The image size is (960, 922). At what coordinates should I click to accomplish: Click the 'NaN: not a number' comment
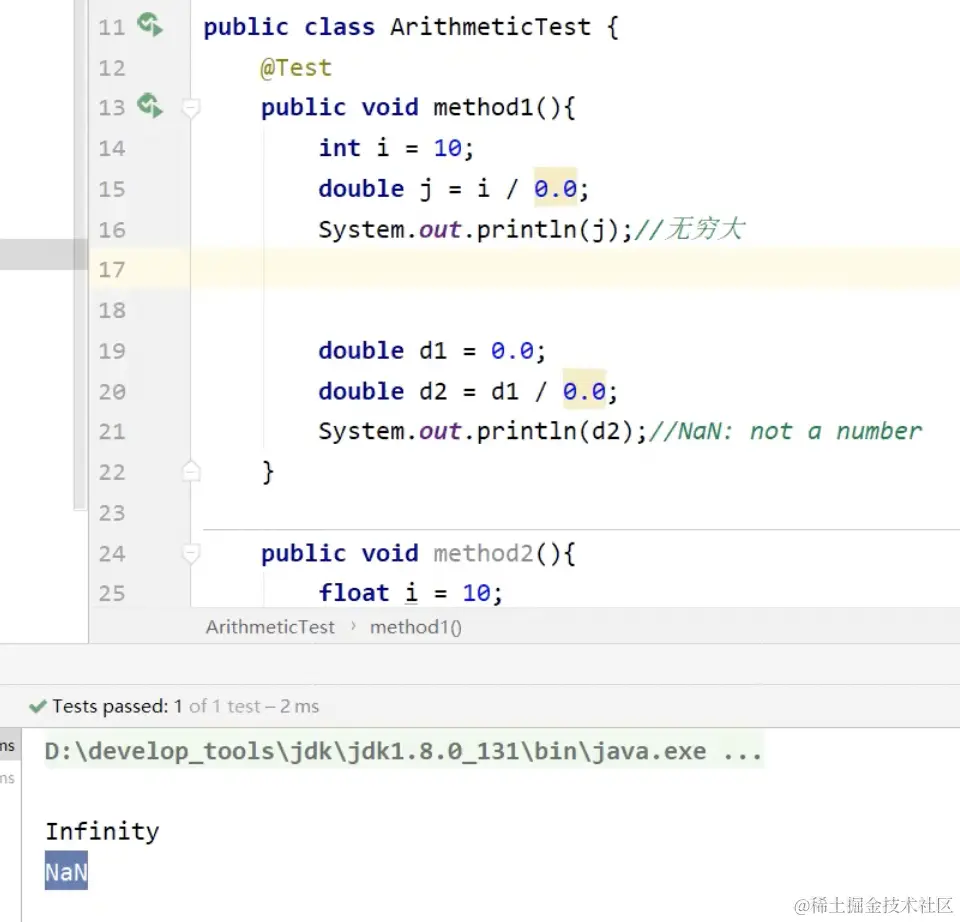(x=786, y=431)
